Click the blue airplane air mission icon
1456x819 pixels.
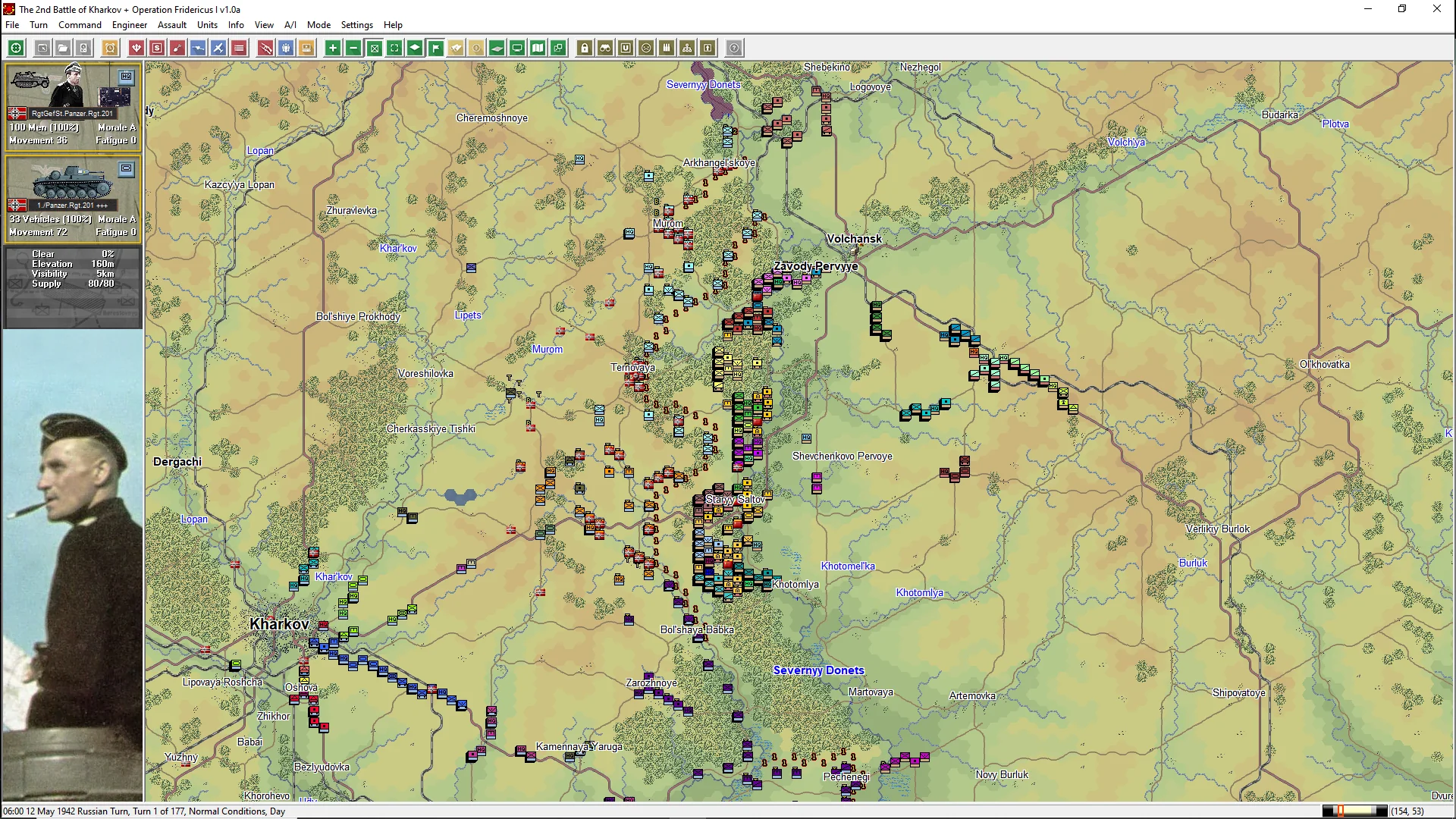click(x=218, y=48)
